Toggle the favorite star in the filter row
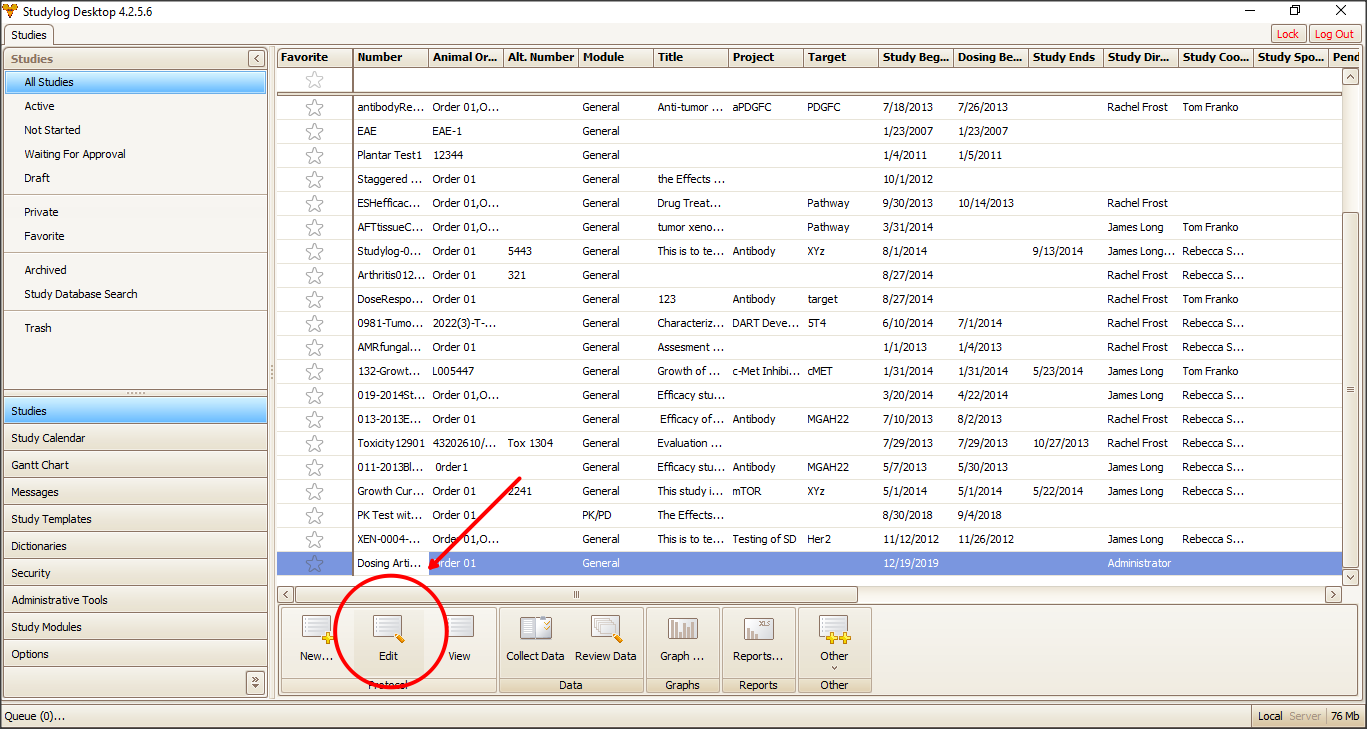The height and width of the screenshot is (729, 1367). pyautogui.click(x=314, y=79)
